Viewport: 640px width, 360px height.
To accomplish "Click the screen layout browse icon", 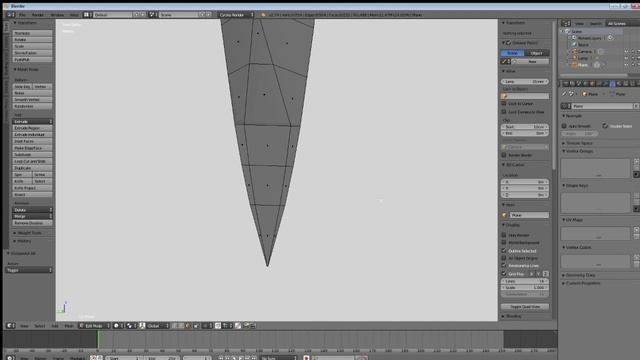I will coord(87,15).
